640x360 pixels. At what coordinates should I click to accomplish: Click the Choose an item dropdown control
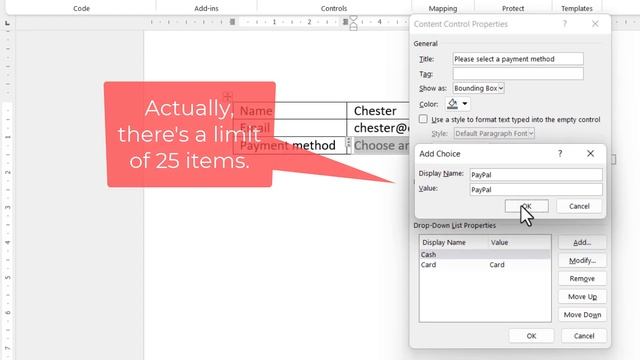click(381, 146)
